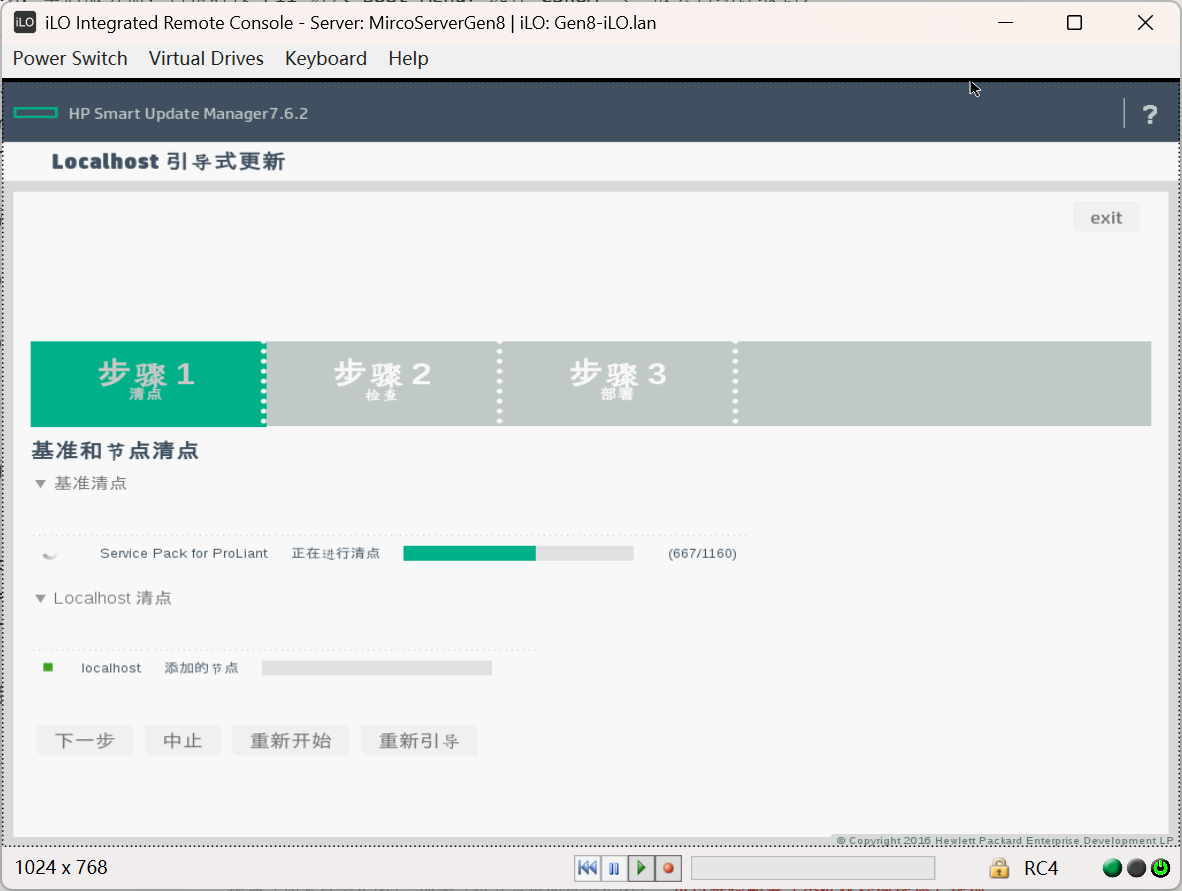This screenshot has height=891, width=1182.
Task: Open the Virtual Drives menu
Action: [206, 59]
